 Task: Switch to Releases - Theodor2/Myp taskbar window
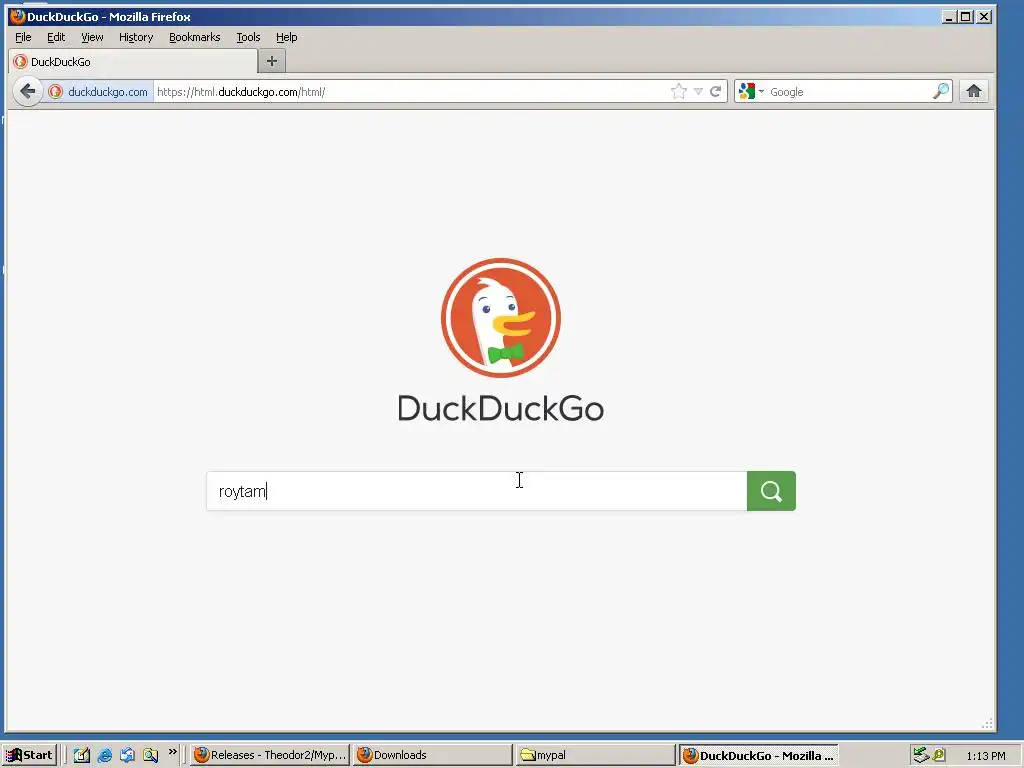pyautogui.click(x=270, y=755)
